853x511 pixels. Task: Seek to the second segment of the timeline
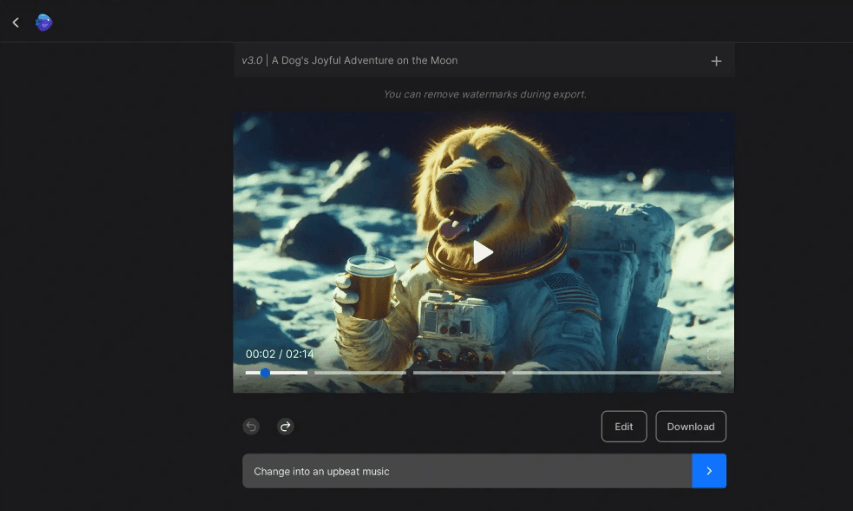point(360,373)
